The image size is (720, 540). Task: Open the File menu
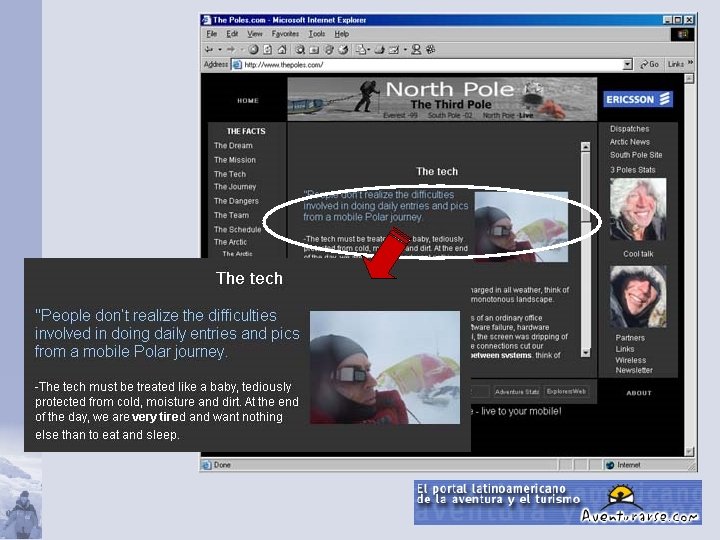[x=212, y=34]
